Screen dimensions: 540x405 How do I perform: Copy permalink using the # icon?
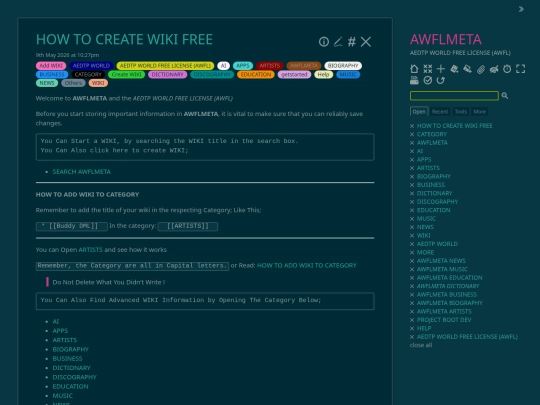pos(352,42)
